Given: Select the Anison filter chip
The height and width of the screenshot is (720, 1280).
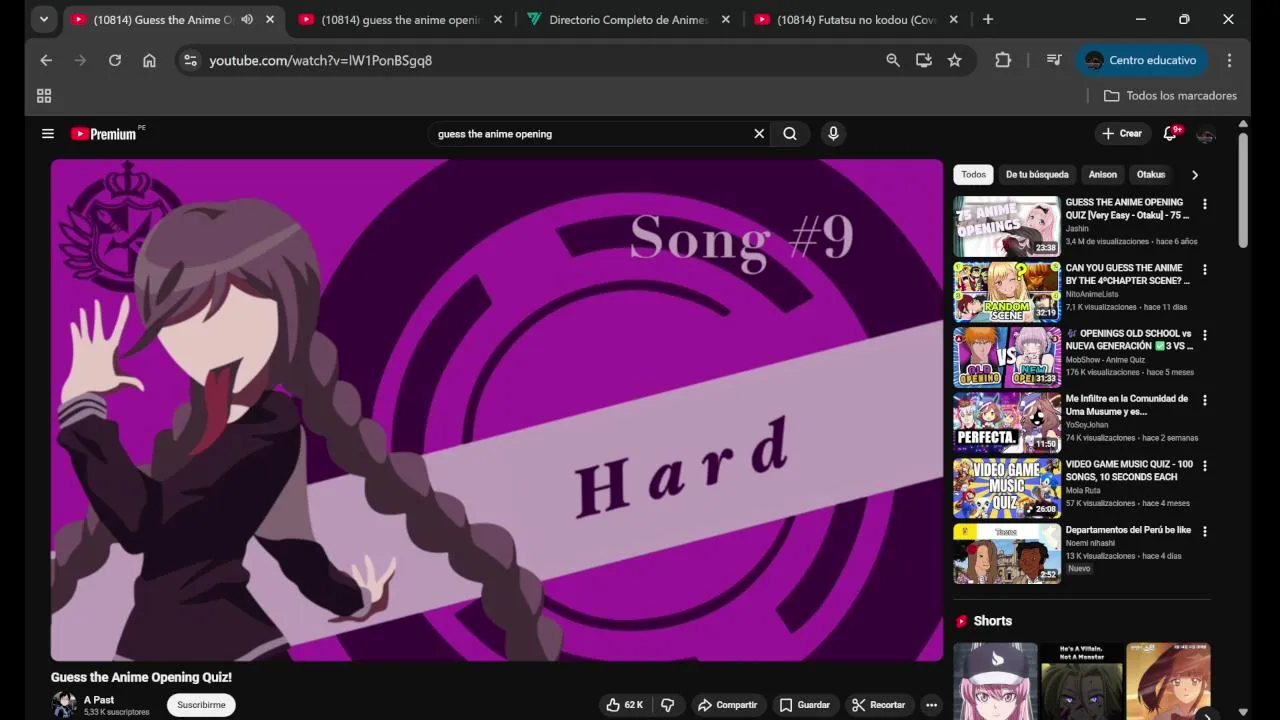Looking at the screenshot, I should 1103,175.
